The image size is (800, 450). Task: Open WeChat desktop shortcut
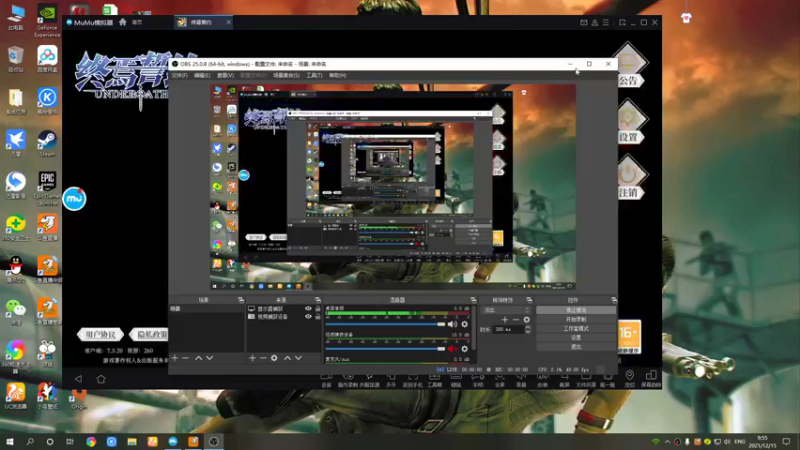pyautogui.click(x=15, y=312)
